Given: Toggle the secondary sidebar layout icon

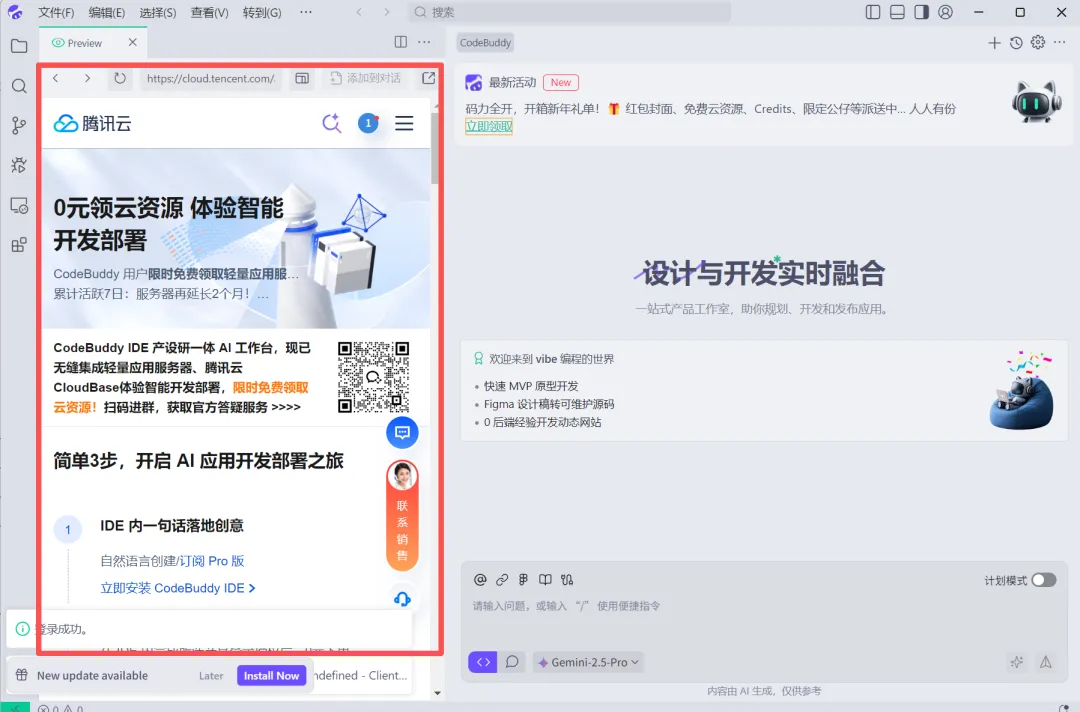Looking at the screenshot, I should [x=922, y=12].
